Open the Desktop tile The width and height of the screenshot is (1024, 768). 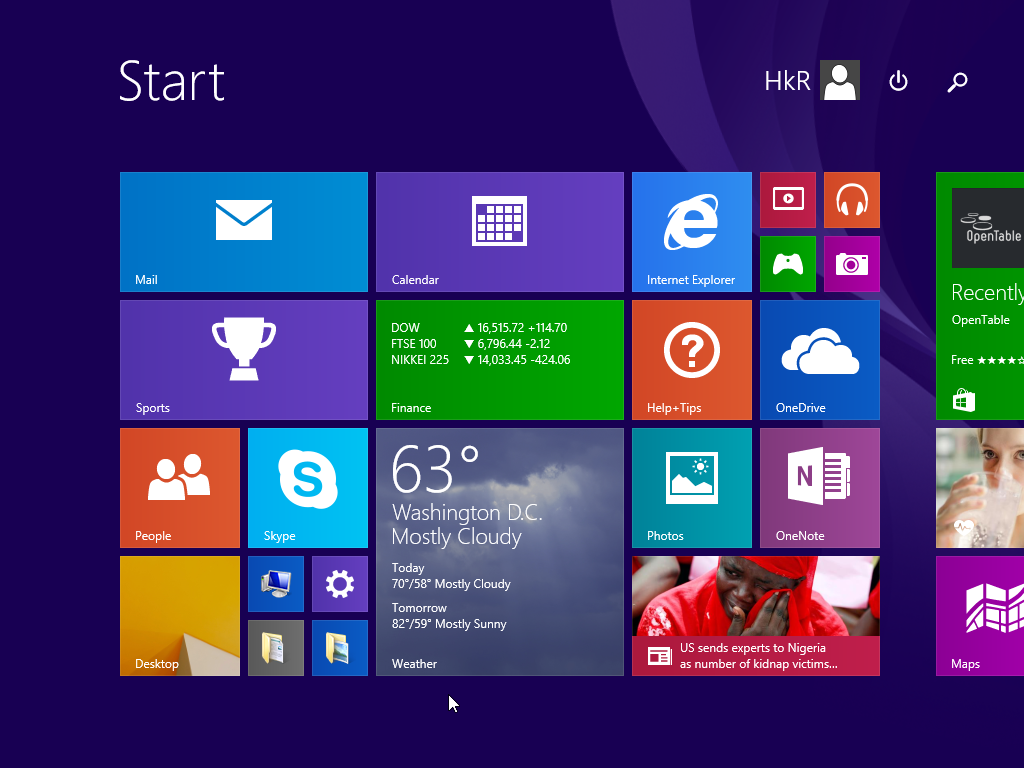(180, 616)
